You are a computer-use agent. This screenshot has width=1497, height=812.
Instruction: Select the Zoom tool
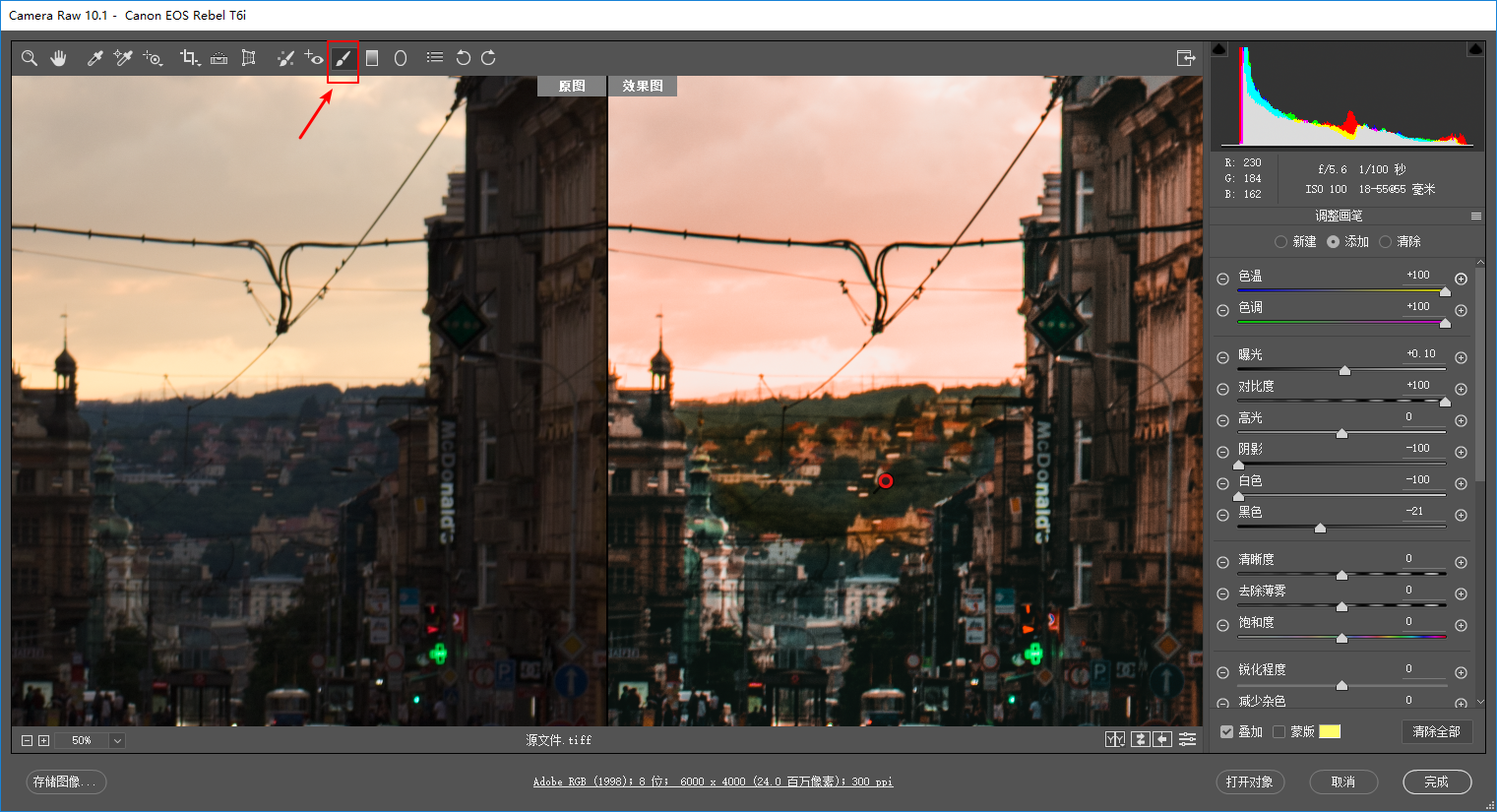click(x=30, y=58)
